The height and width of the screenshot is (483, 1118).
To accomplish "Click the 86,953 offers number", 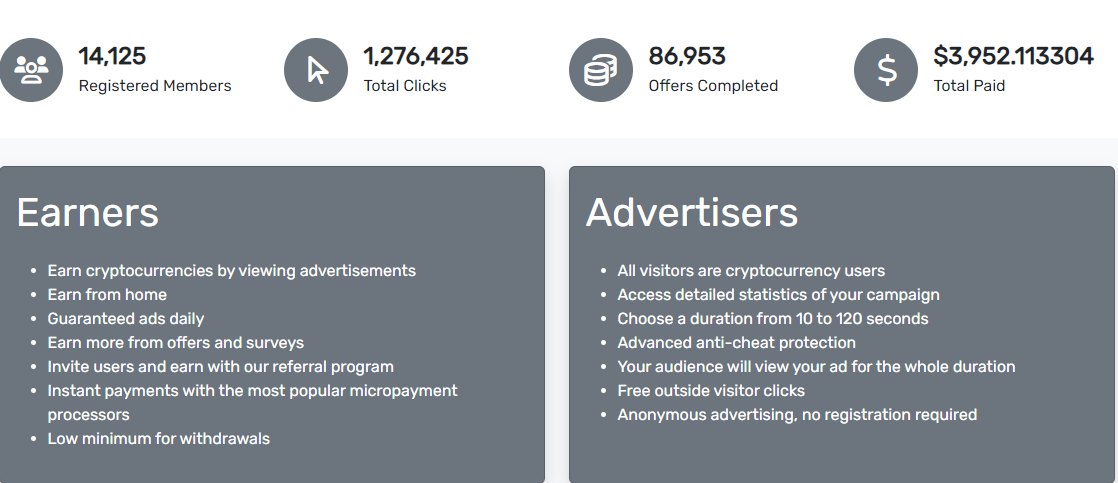I will 687,56.
